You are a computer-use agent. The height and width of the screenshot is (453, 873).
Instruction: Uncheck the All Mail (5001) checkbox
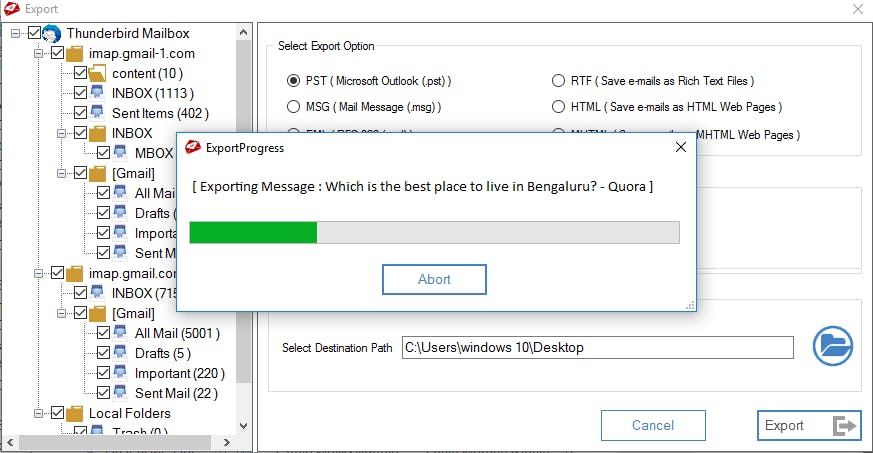point(103,333)
